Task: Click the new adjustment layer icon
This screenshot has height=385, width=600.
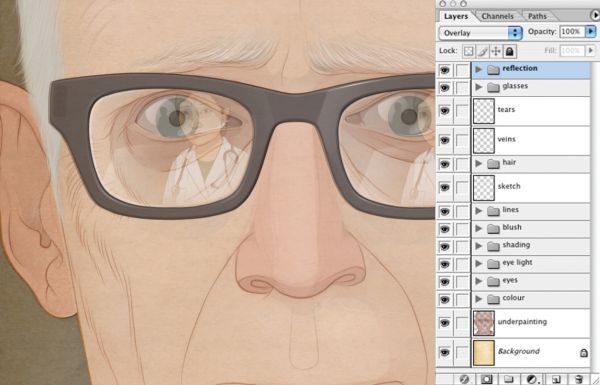Action: [x=532, y=379]
